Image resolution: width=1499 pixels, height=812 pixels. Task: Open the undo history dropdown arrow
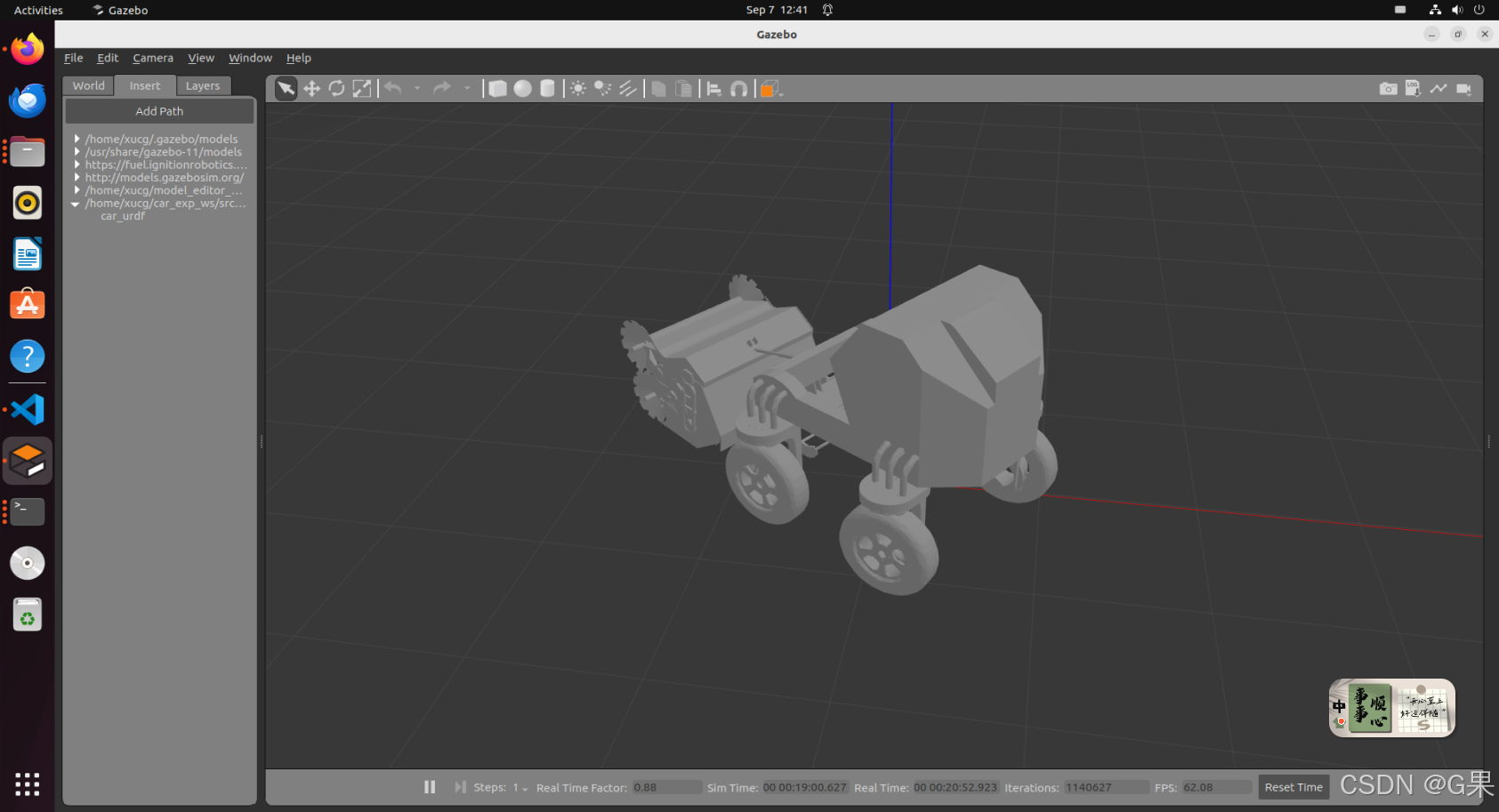(x=417, y=88)
